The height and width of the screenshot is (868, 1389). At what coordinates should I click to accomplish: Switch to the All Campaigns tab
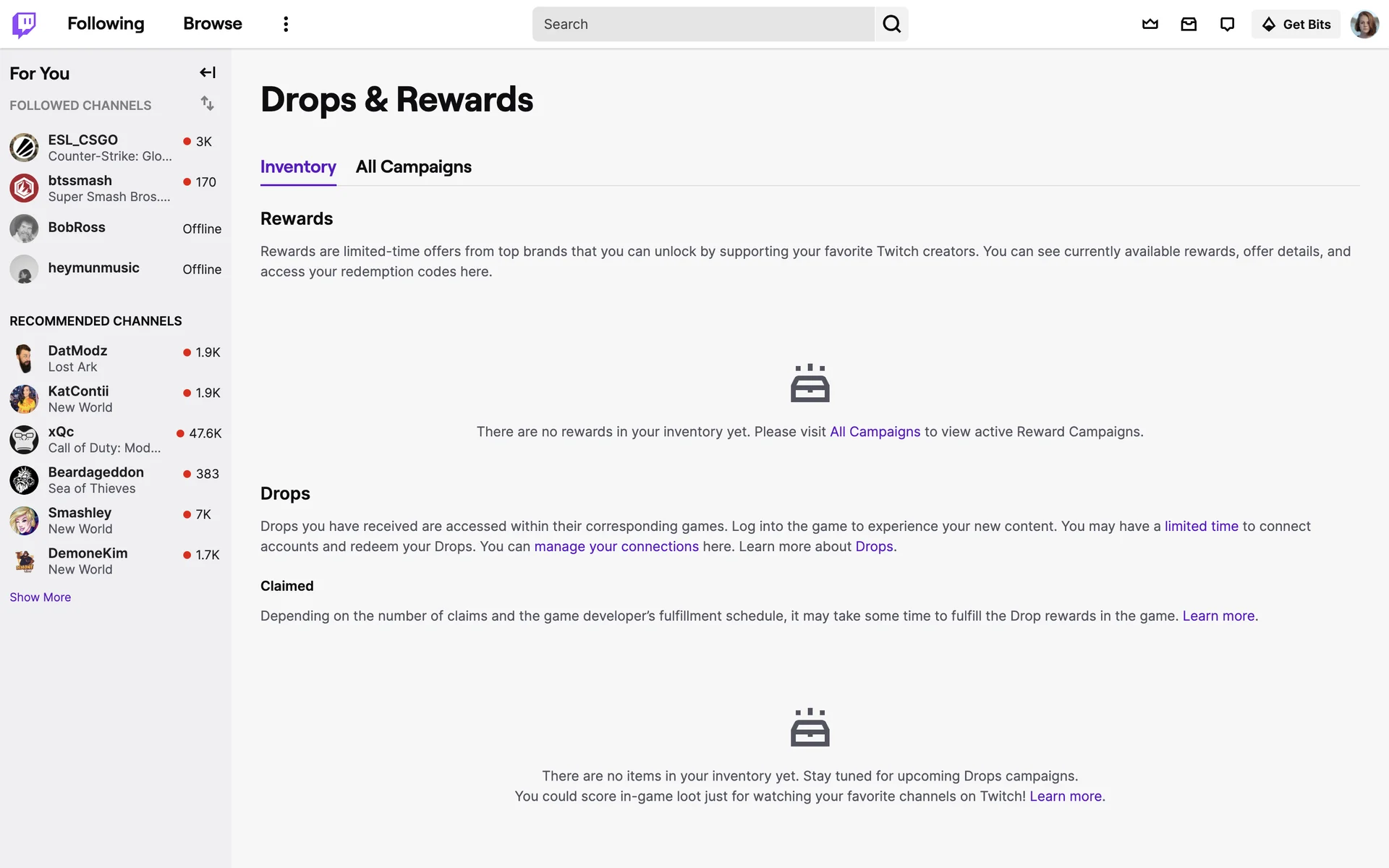click(413, 167)
